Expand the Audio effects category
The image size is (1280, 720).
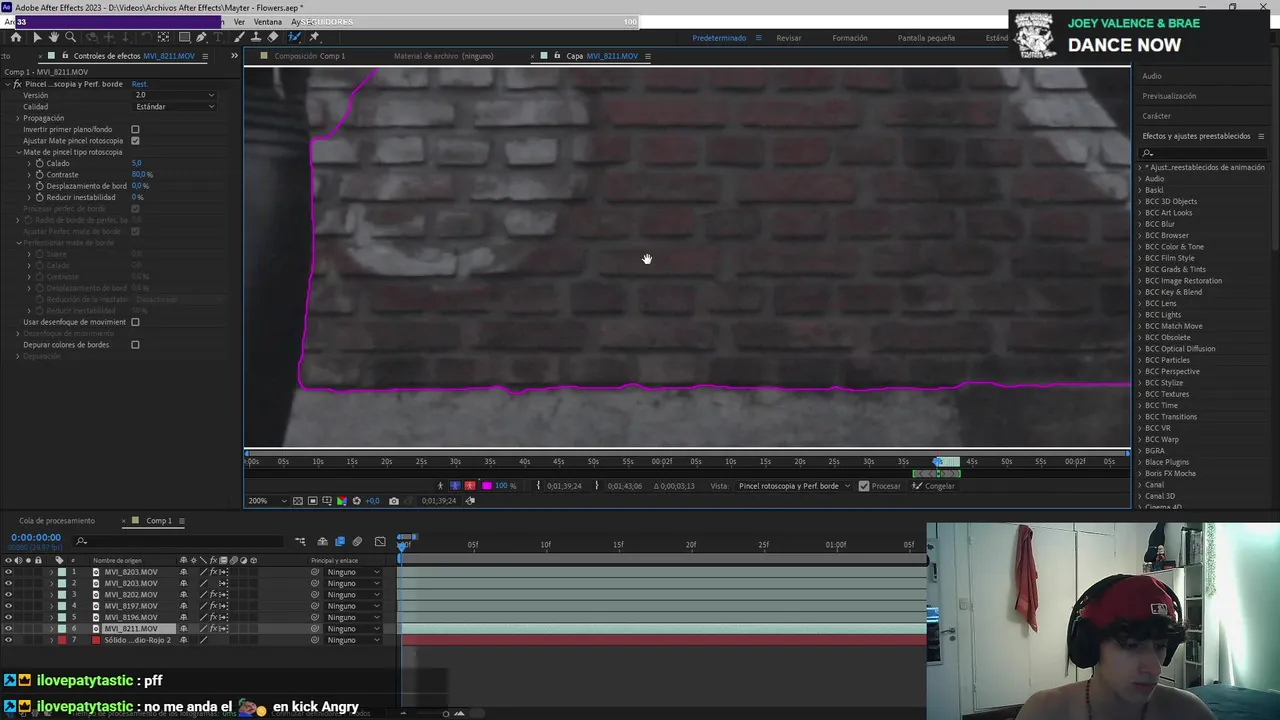[x=1140, y=179]
